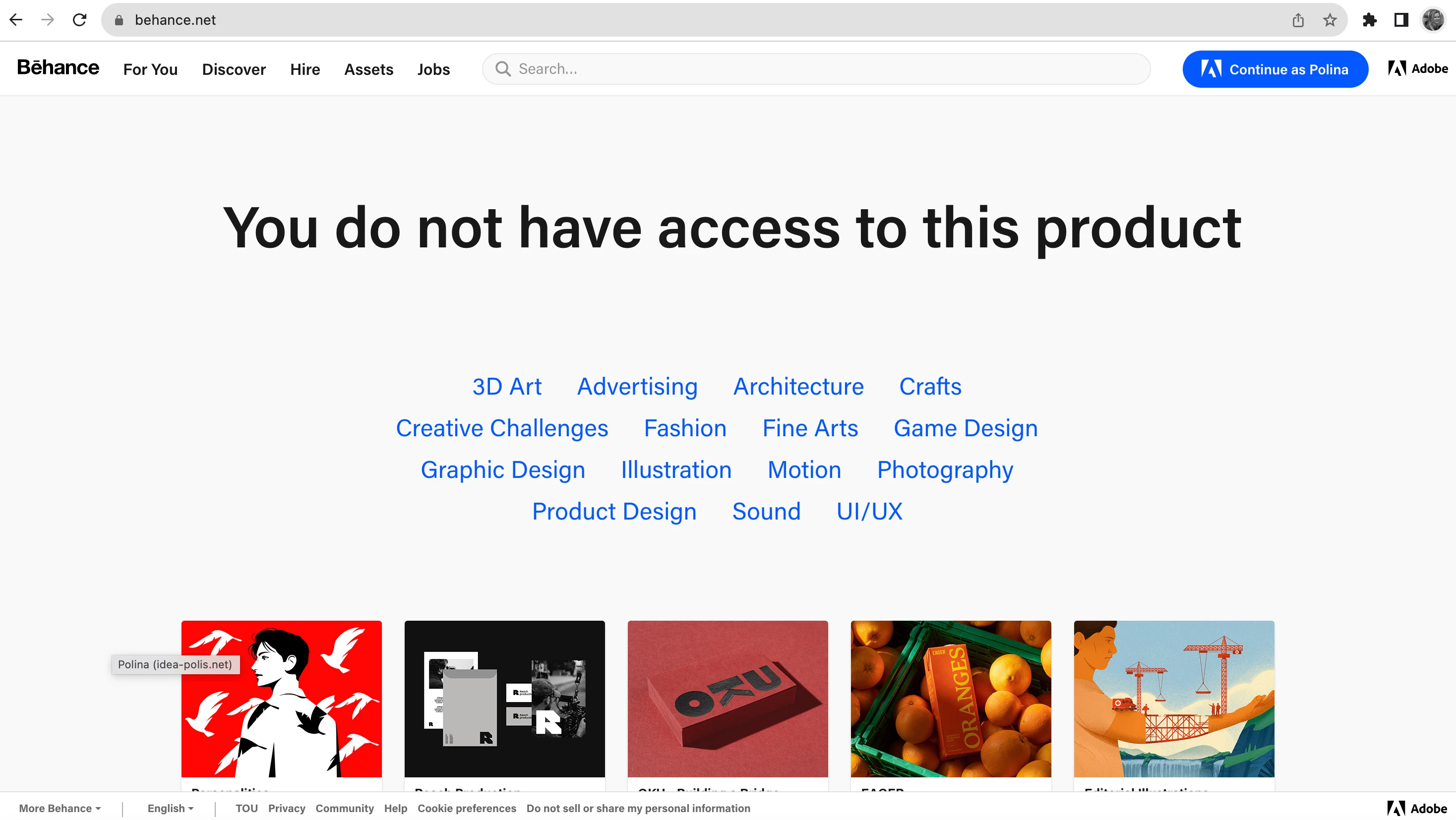
Task: Expand the More Behance dropdown
Action: click(x=60, y=808)
